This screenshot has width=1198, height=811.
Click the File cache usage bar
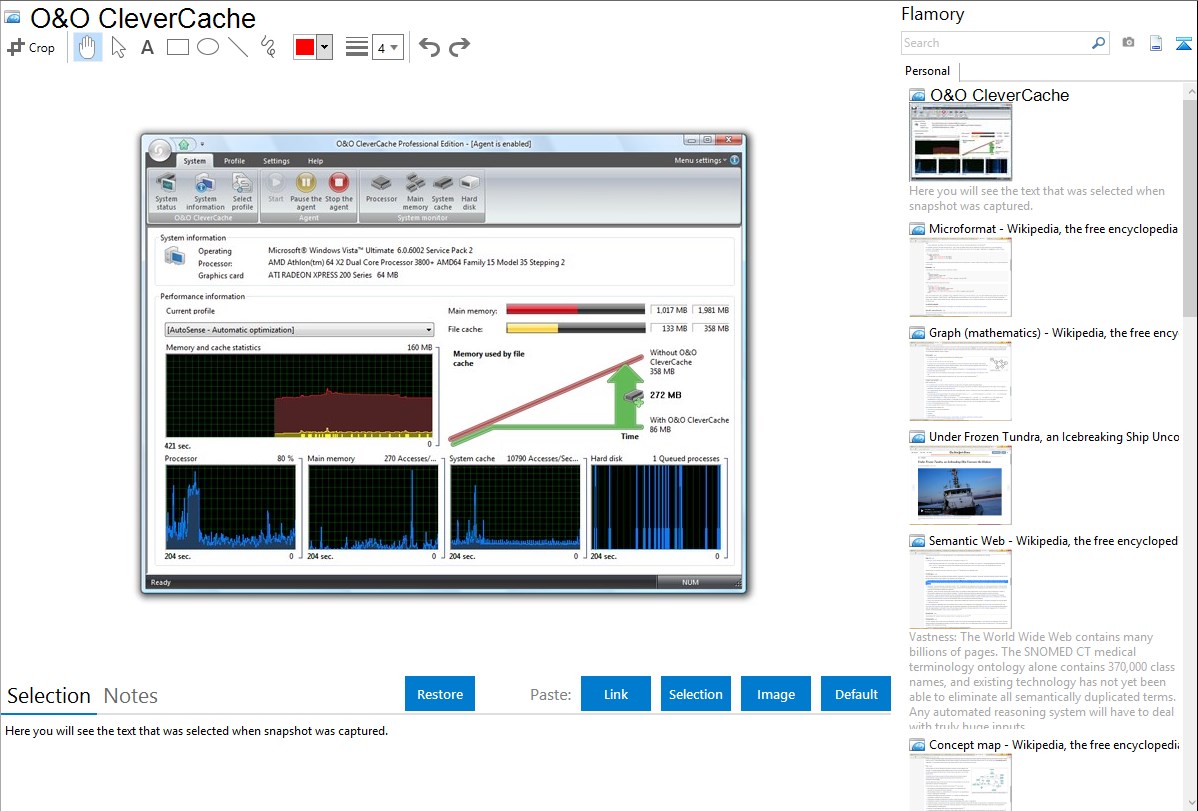coord(575,328)
